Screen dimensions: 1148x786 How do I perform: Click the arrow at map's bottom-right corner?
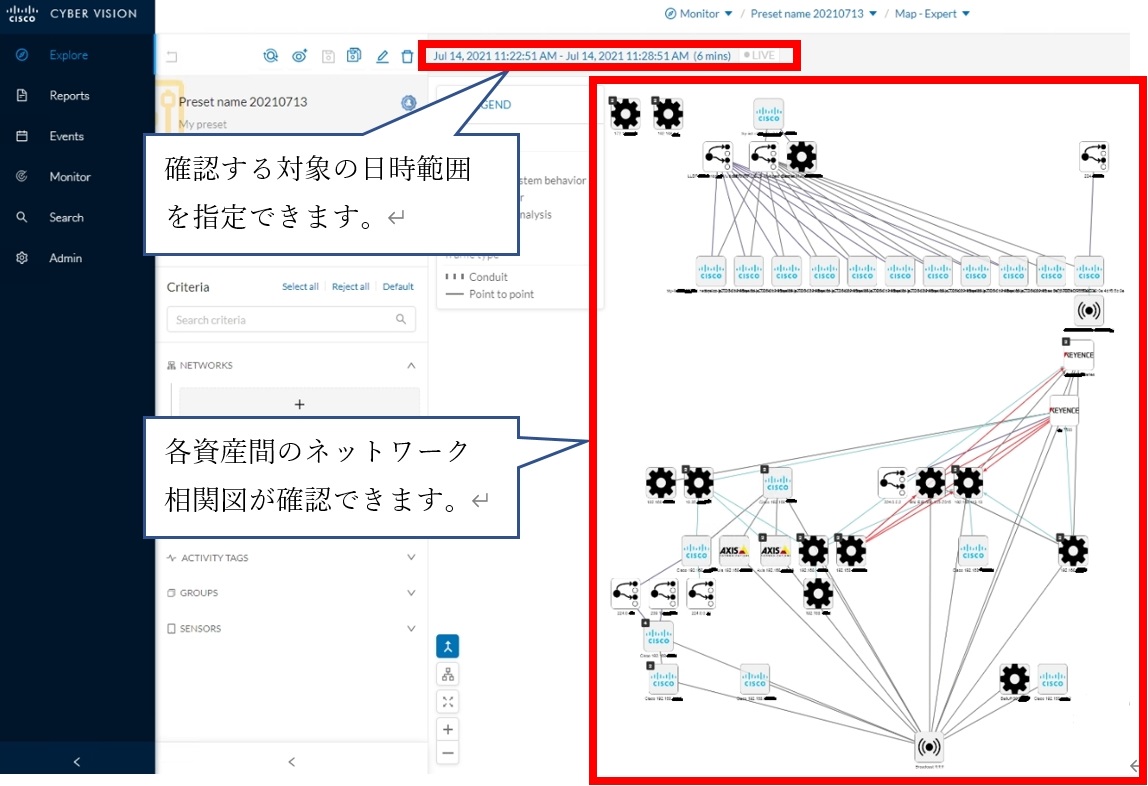click(1136, 766)
